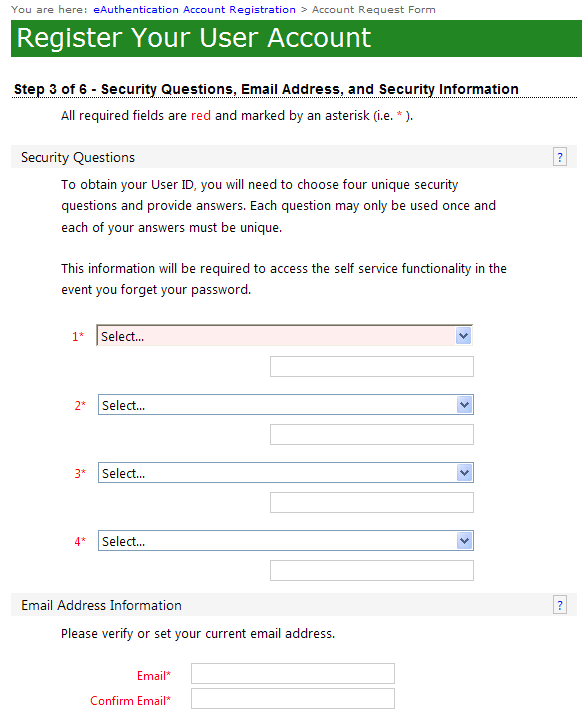Open help icon for Security Questions section

559,157
